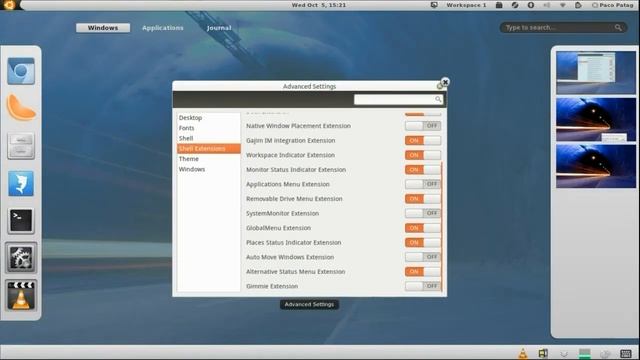The height and width of the screenshot is (360, 640).
Task: Launch VLC media player from dash
Action: pos(21,295)
